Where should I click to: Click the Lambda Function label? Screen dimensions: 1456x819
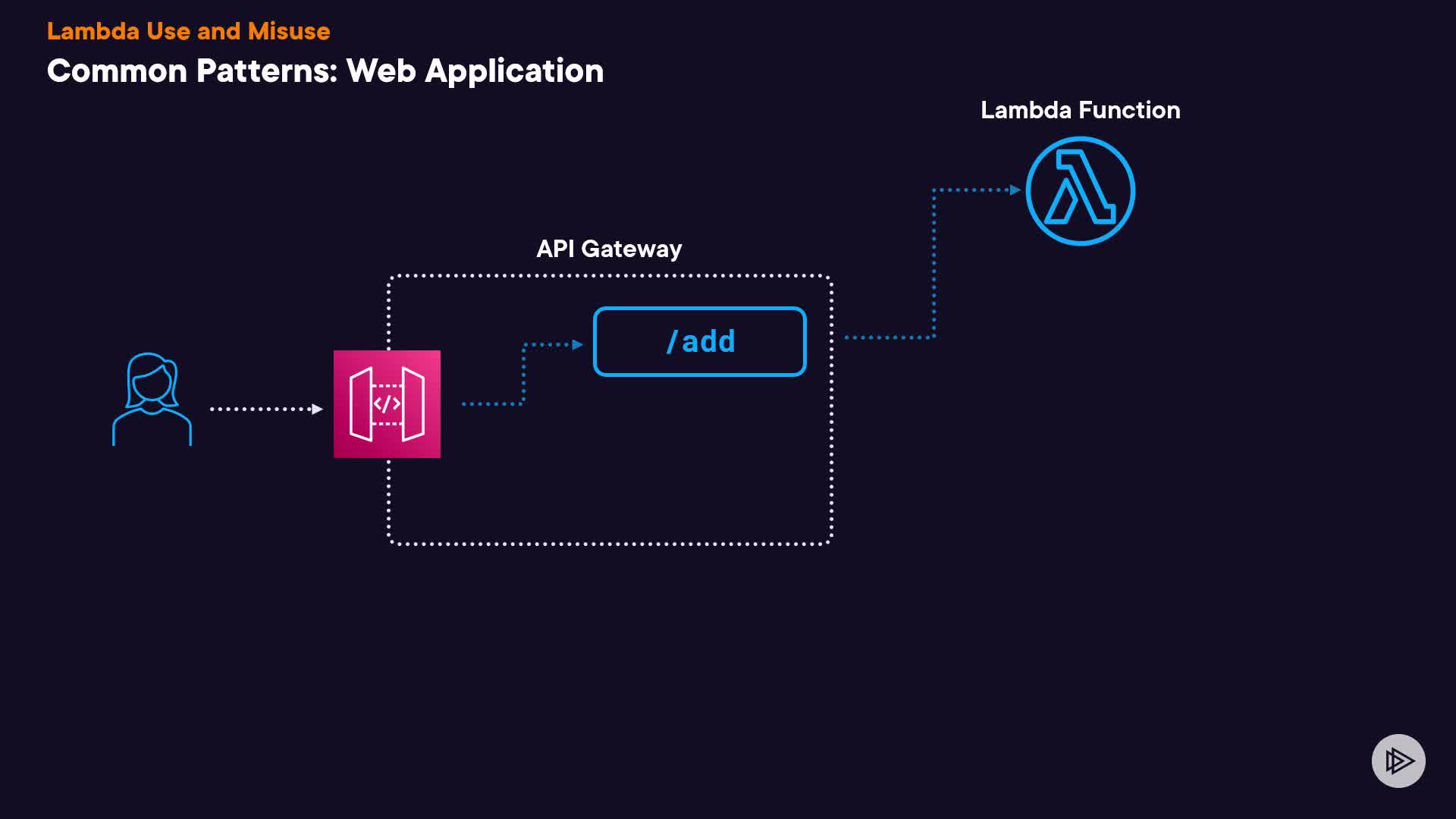pyautogui.click(x=1080, y=110)
